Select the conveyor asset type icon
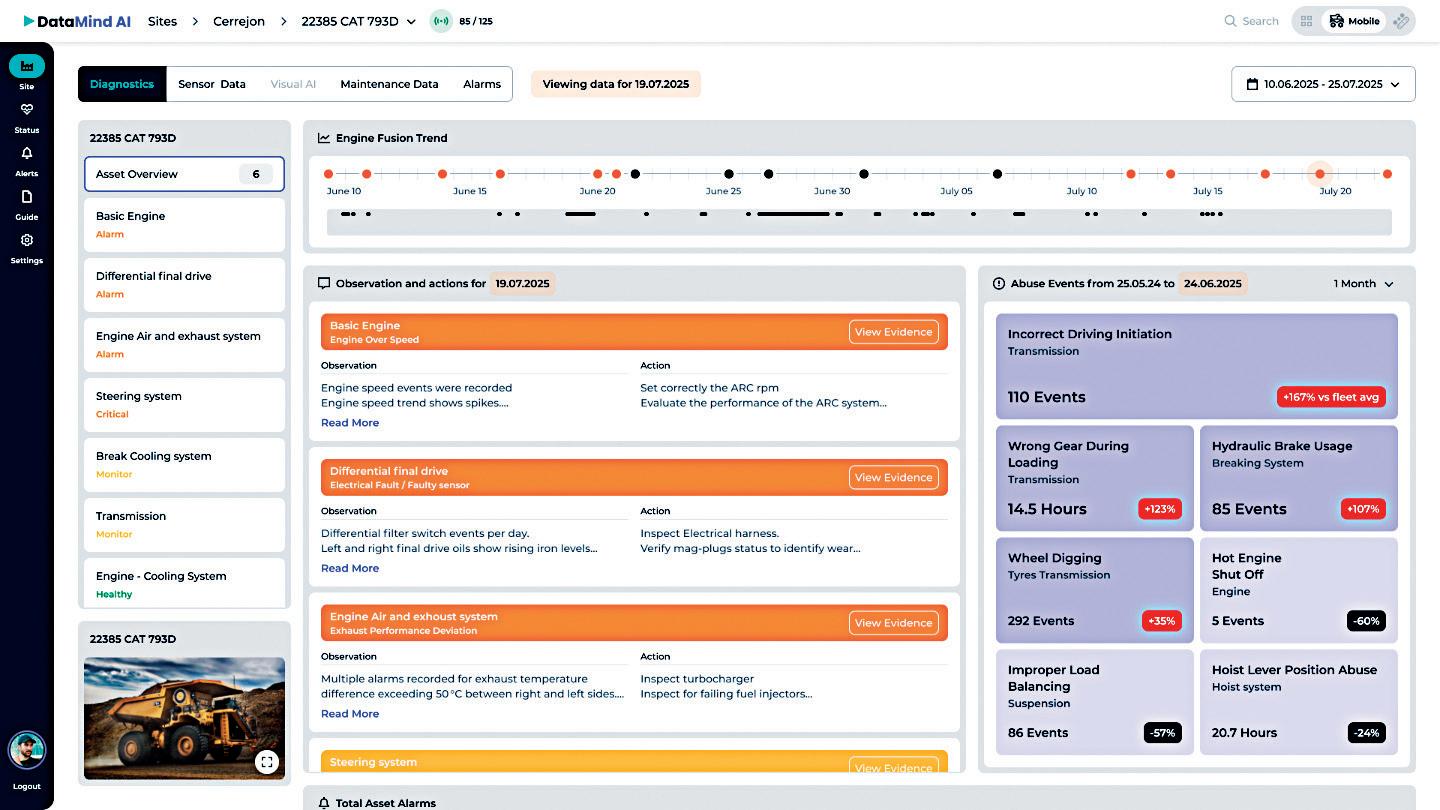1440x810 pixels. point(1401,21)
